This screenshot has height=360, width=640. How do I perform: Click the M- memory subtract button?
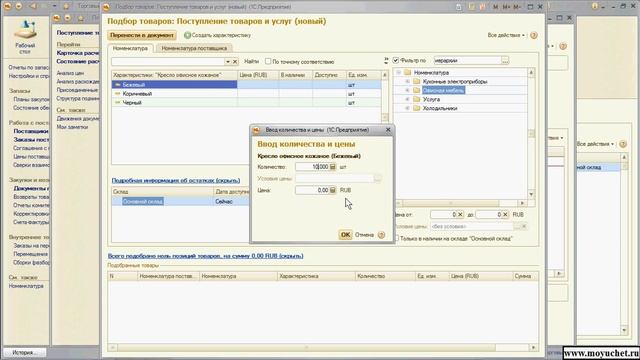tap(517, 7)
